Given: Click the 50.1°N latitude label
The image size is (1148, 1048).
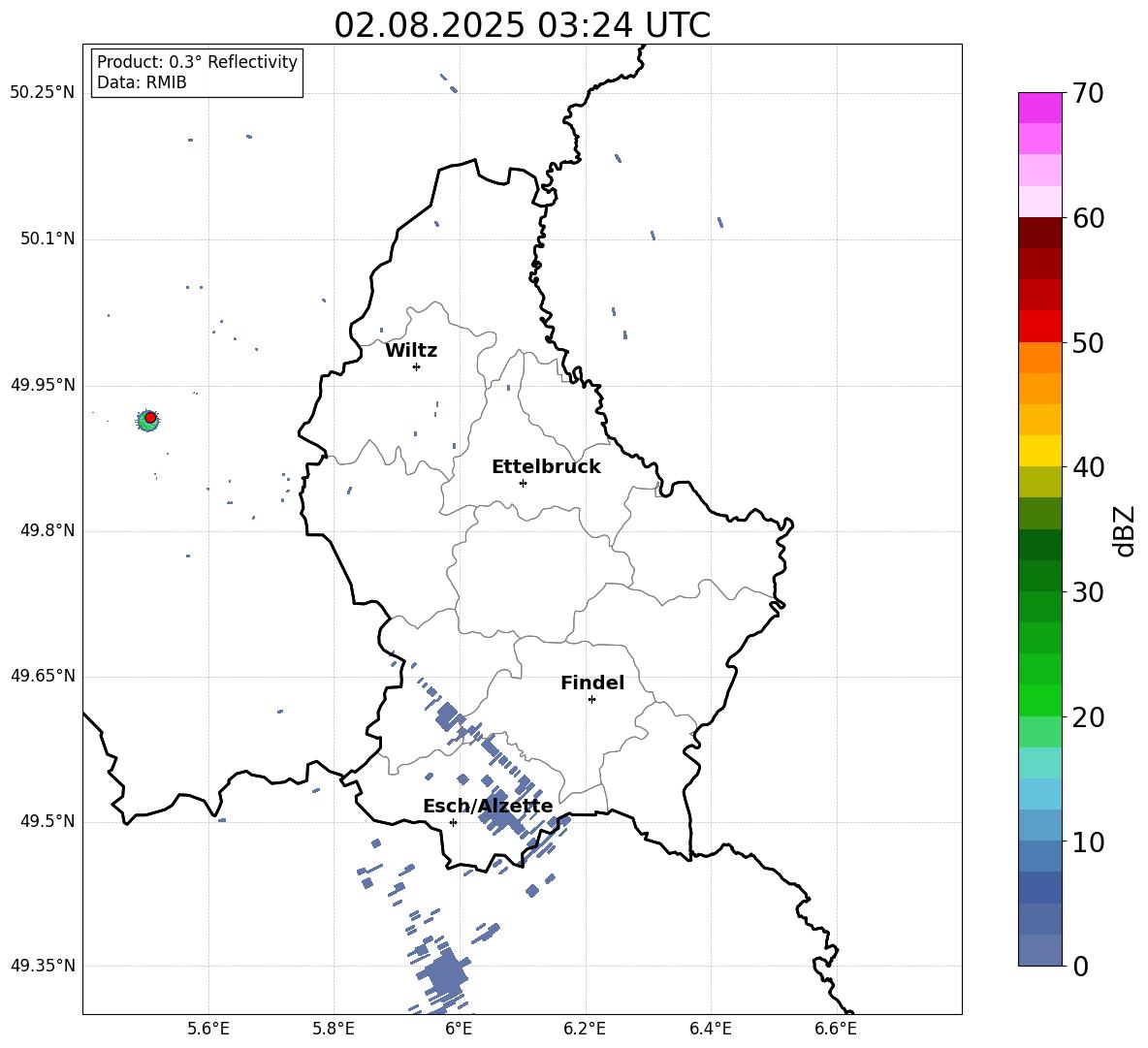Looking at the screenshot, I should 48,239.
